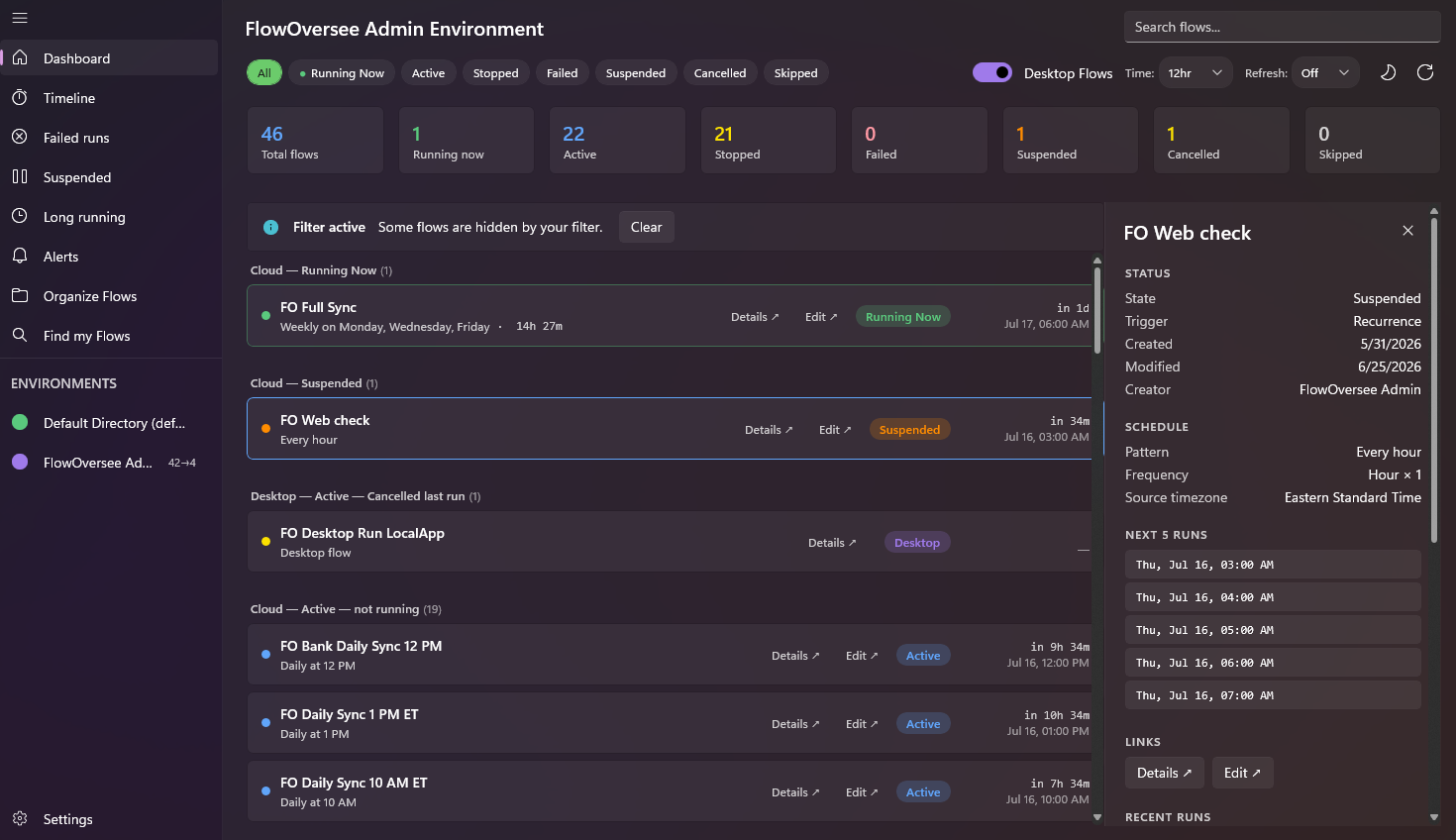Click the Stopped 21 stat card

tap(769, 141)
